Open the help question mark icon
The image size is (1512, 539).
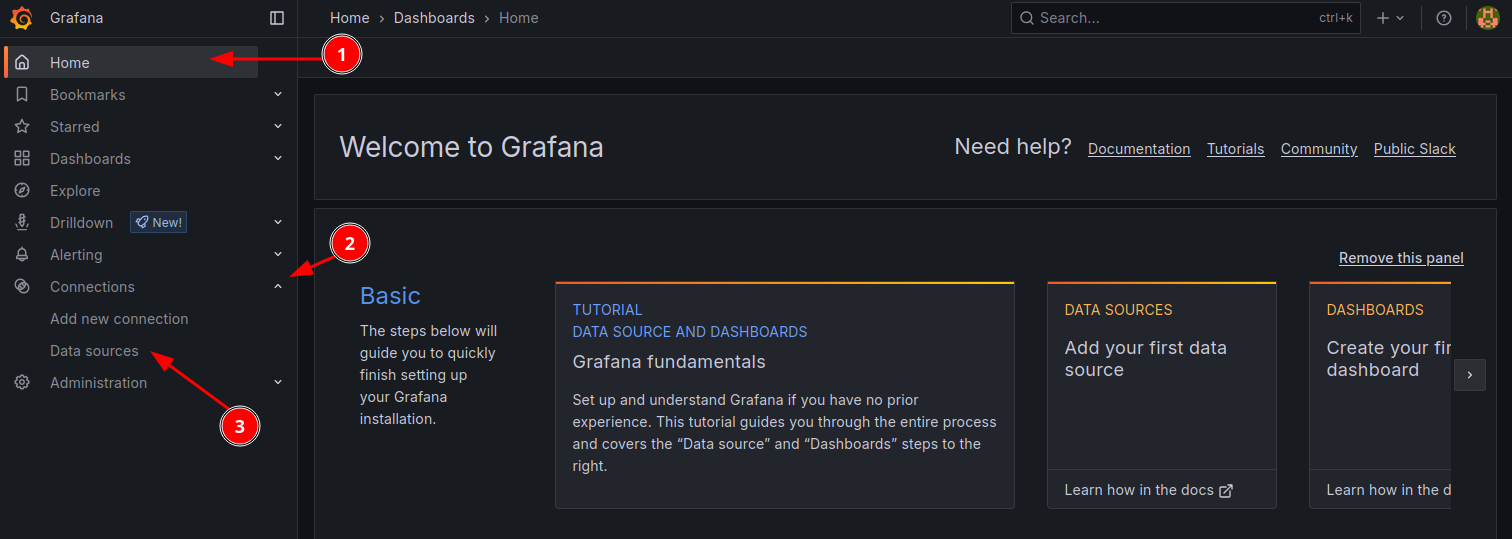[x=1443, y=18]
